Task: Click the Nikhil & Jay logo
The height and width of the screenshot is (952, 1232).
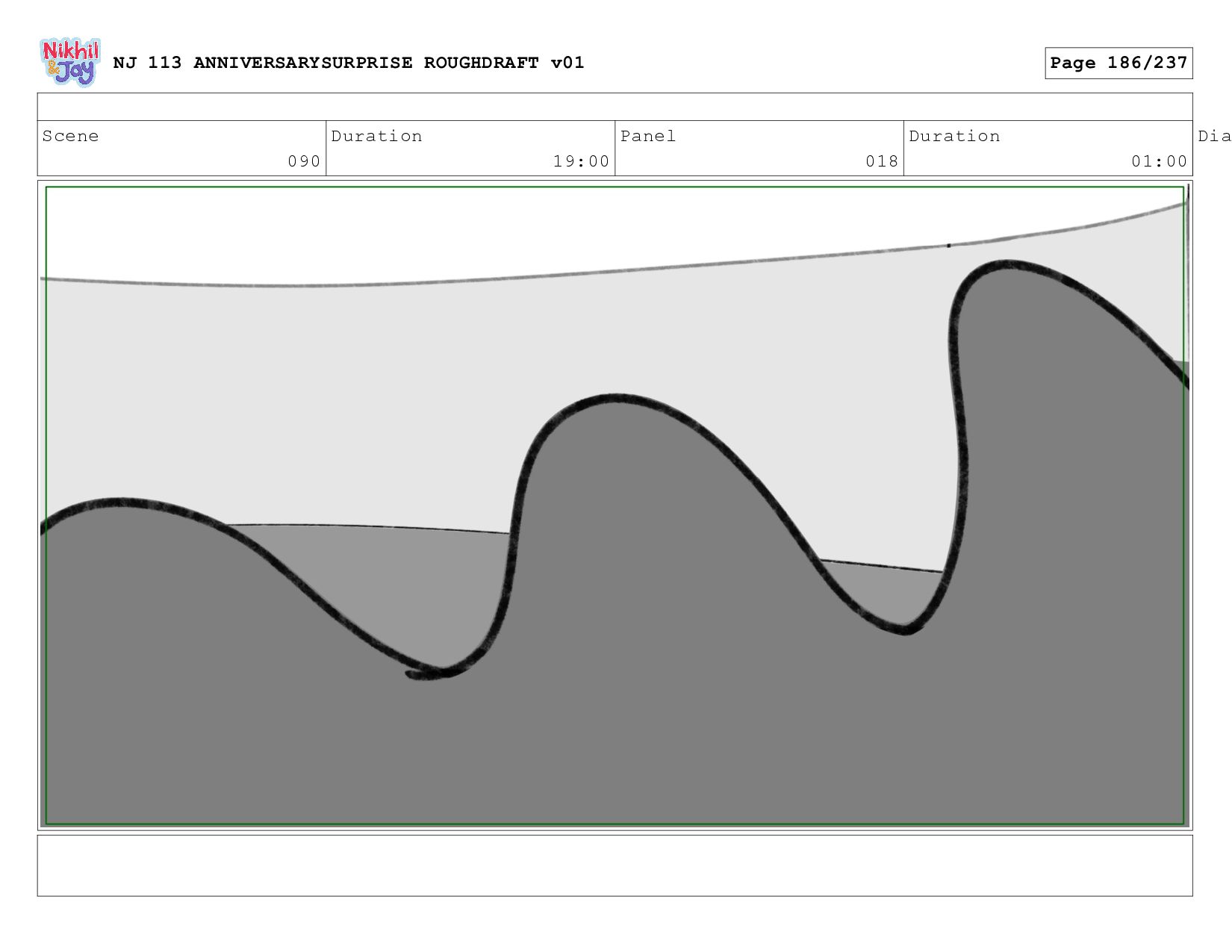Action: 70,63
